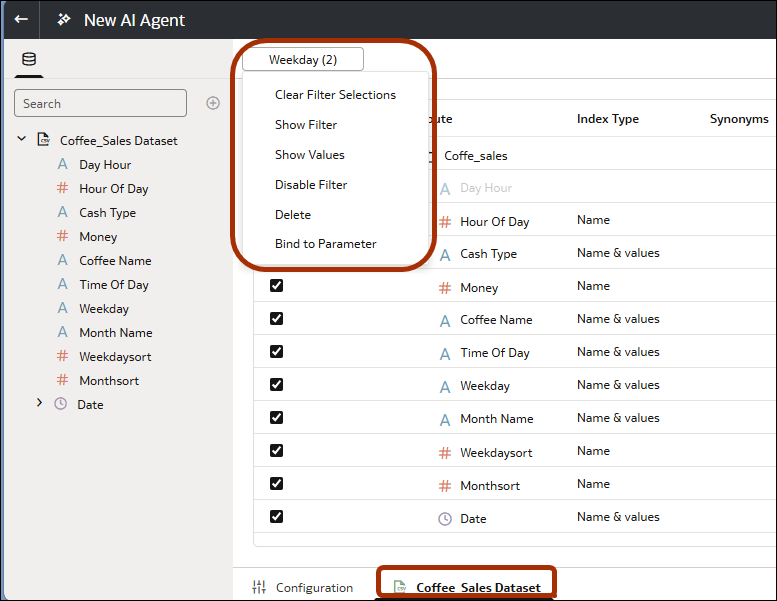The image size is (777, 601).
Task: Click the number icon beside Weekdaysort in sidebar
Action: pos(62,356)
